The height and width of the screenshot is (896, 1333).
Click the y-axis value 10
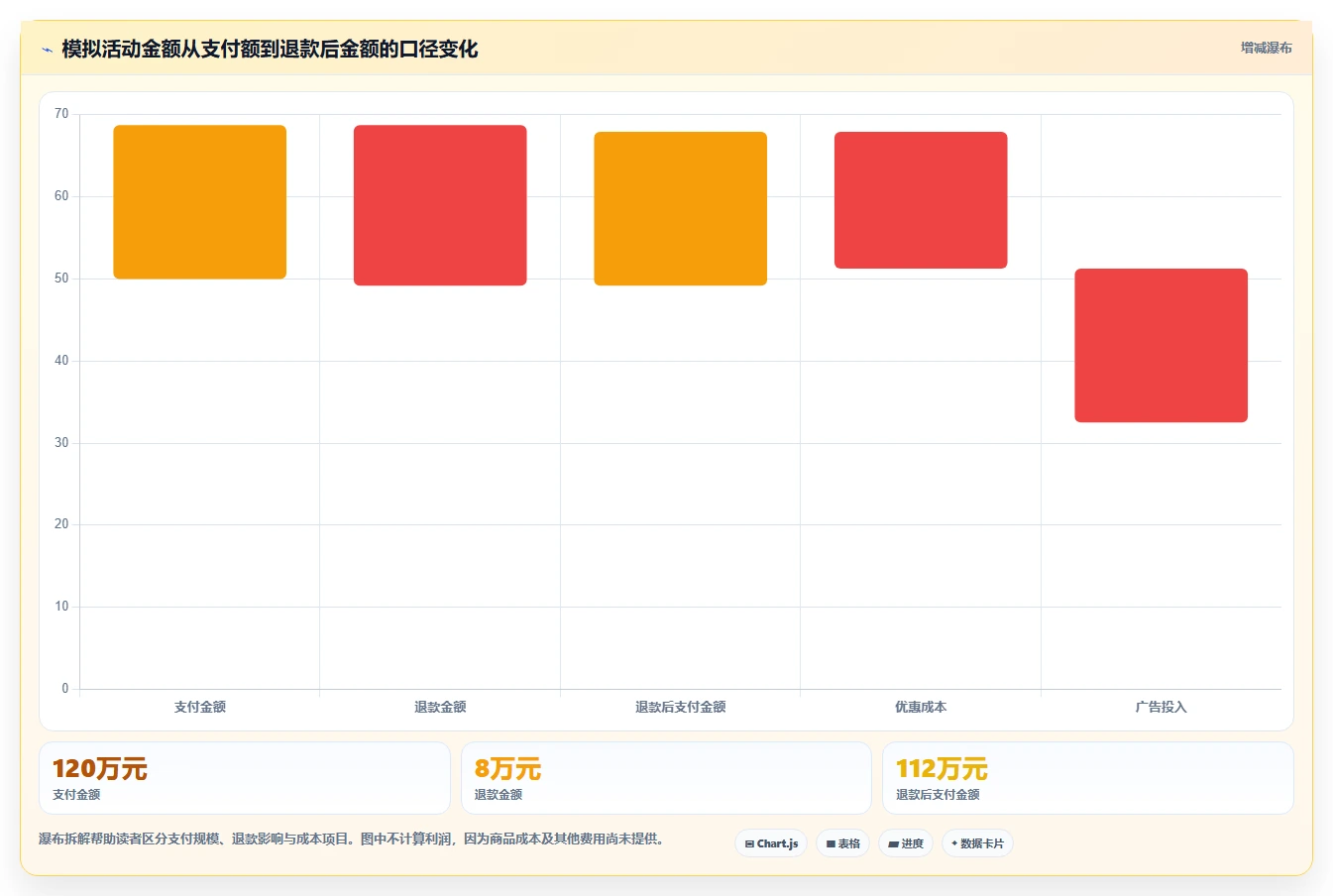pos(61,607)
